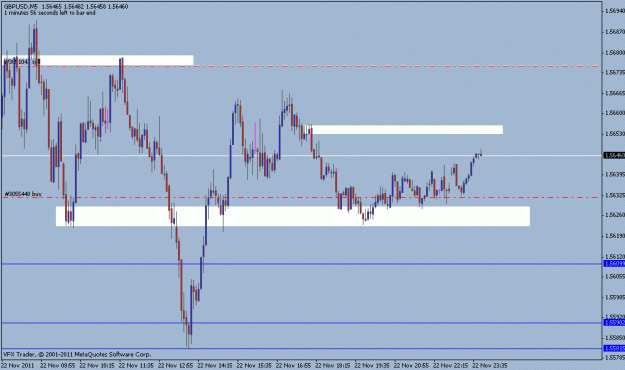Select the blue horizontal line at 1.55902
The width and height of the screenshot is (625, 370).
303,323
